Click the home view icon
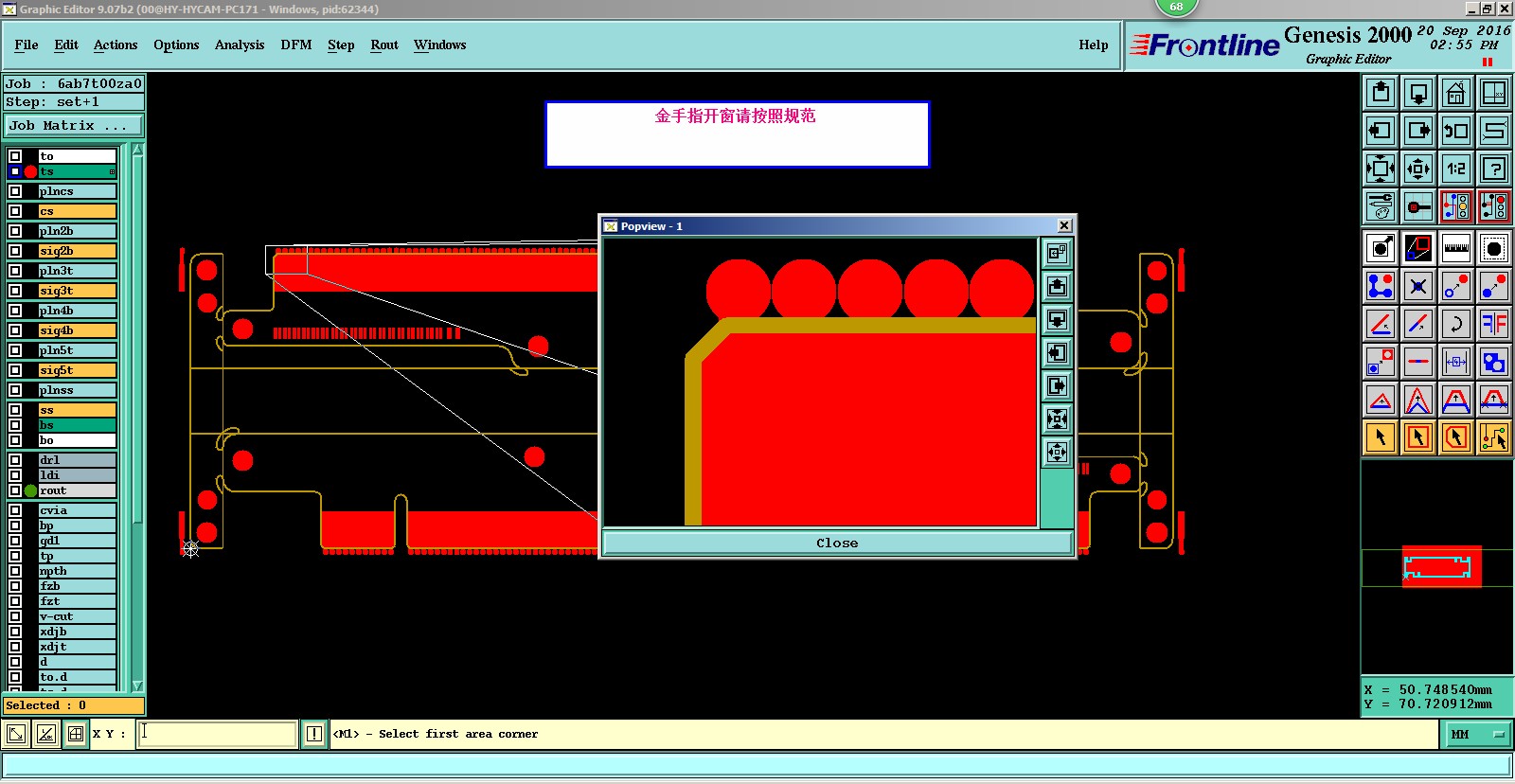Image resolution: width=1515 pixels, height=784 pixels. pyautogui.click(x=1456, y=93)
